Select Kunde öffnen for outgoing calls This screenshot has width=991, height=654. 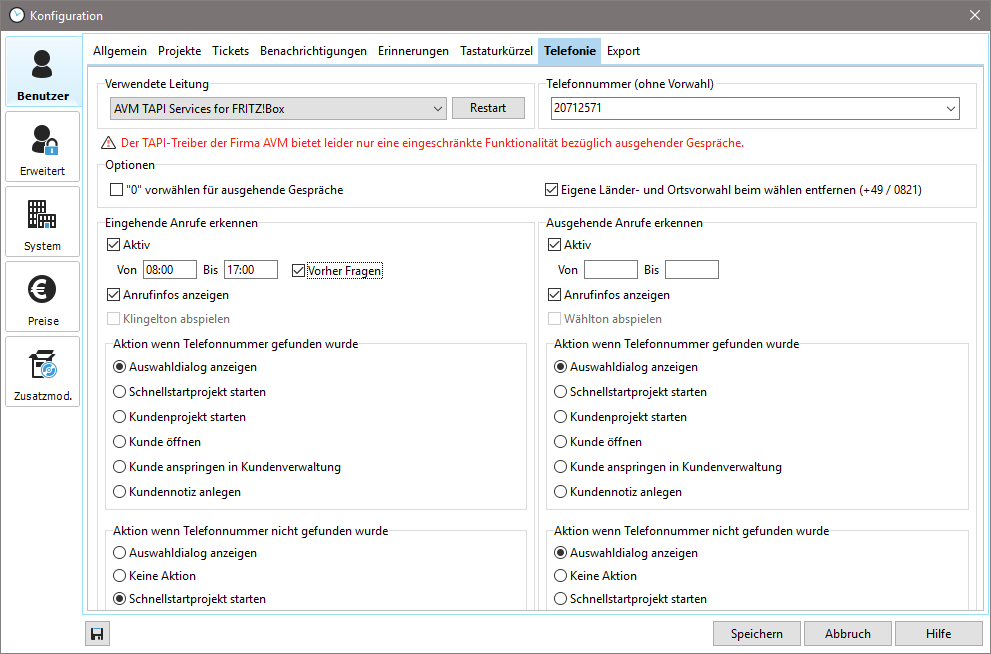tap(561, 442)
